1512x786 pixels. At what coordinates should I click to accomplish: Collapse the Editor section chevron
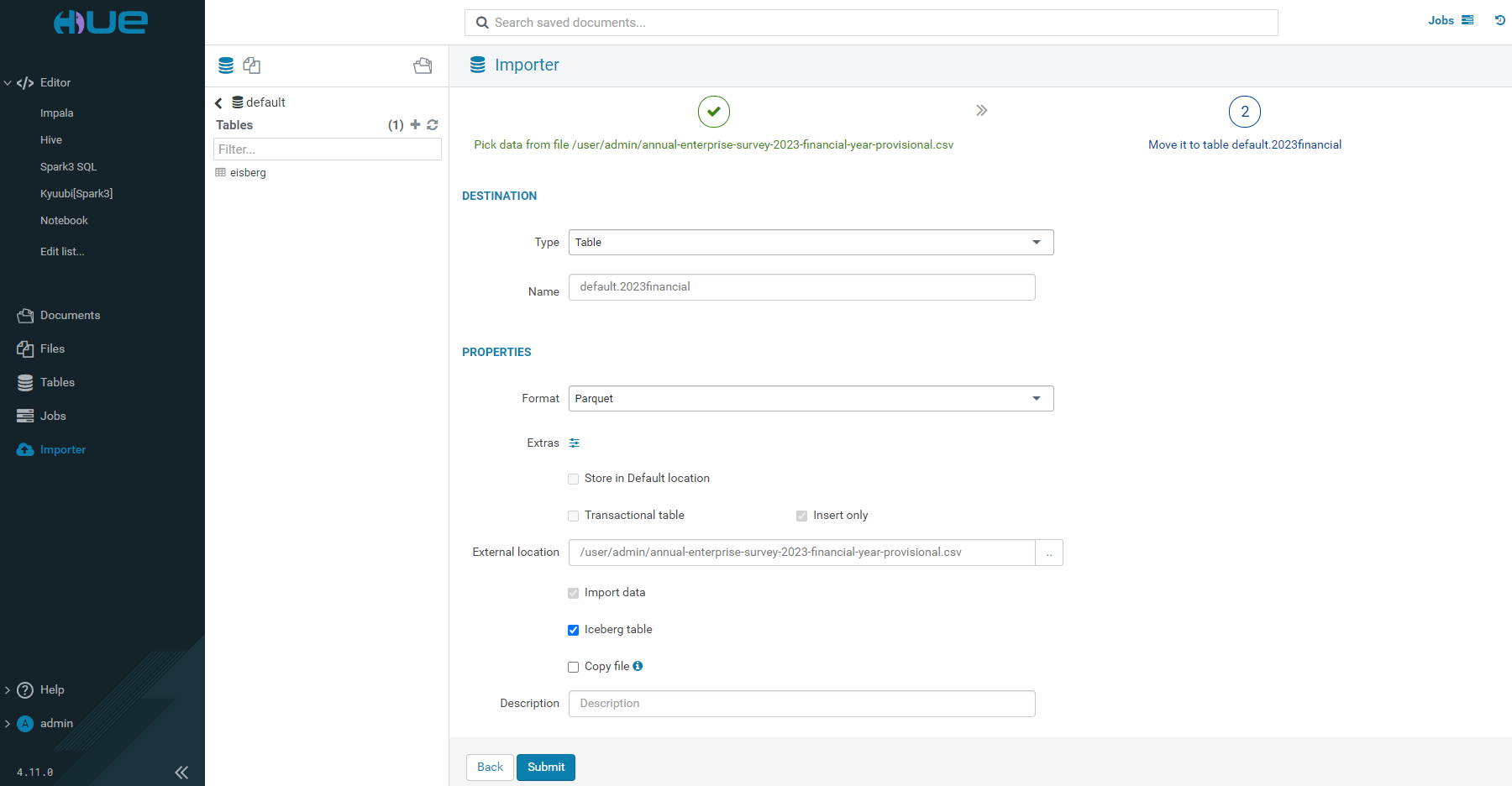[8, 83]
